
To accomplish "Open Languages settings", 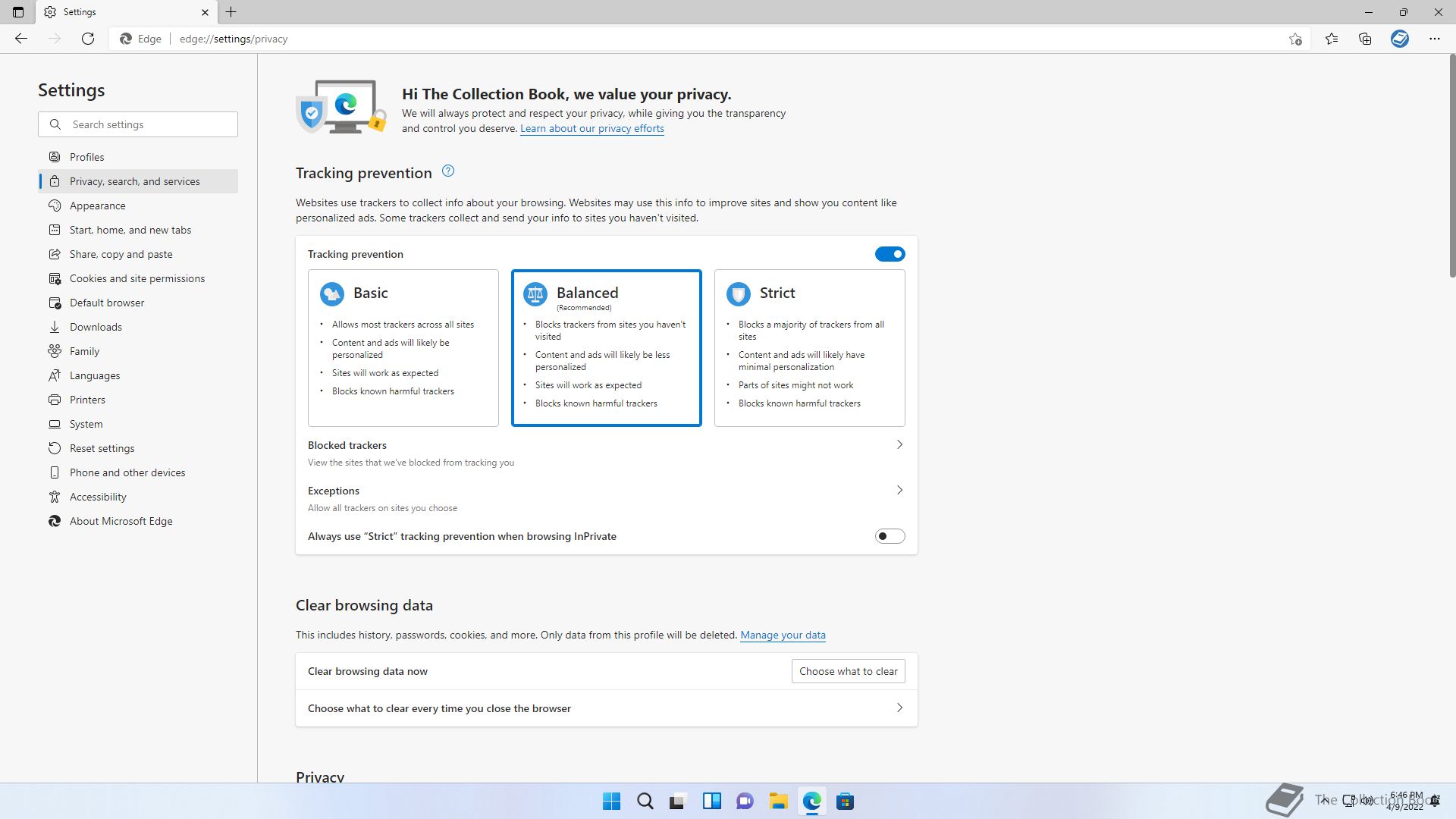I will tap(138, 375).
